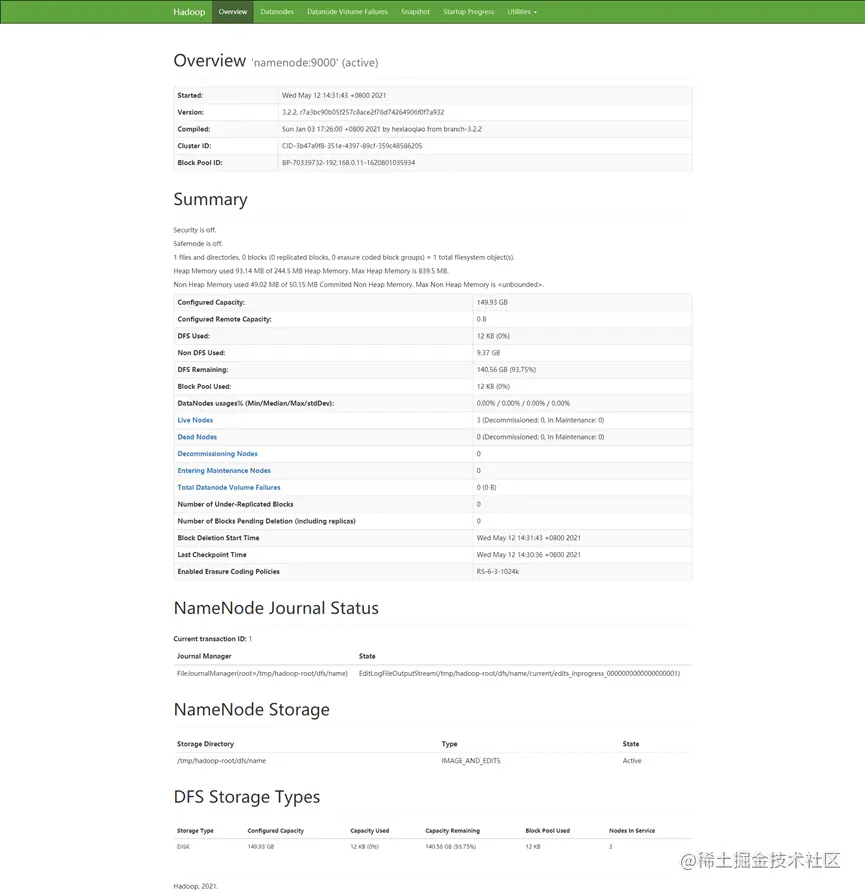Select the Cluster ID value
The image size is (865, 895).
(x=352, y=146)
